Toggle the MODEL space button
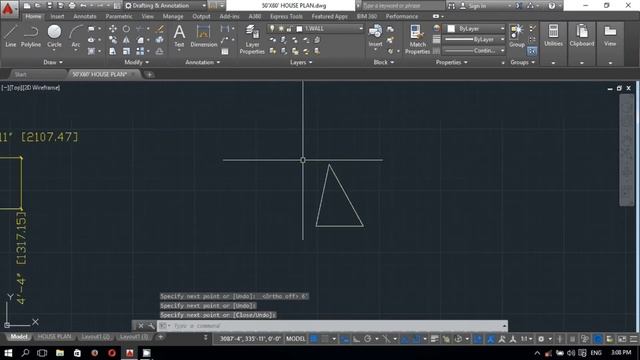The width and height of the screenshot is (640, 360). coord(296,339)
